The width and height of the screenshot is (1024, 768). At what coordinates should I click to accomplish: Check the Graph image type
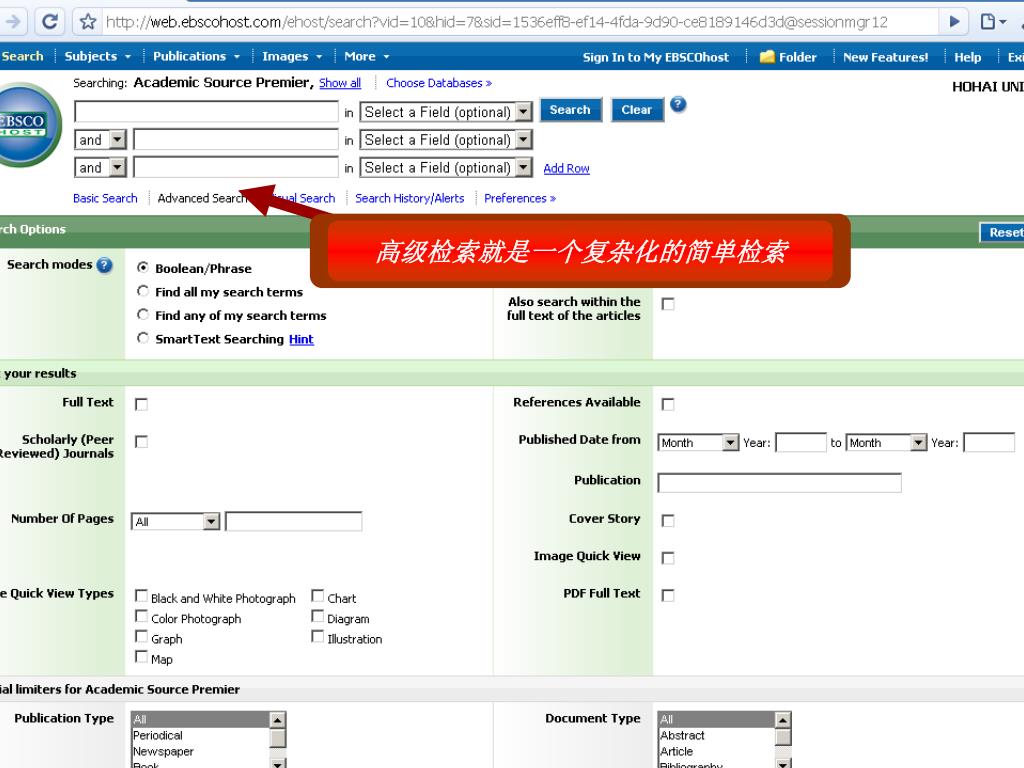click(x=141, y=636)
